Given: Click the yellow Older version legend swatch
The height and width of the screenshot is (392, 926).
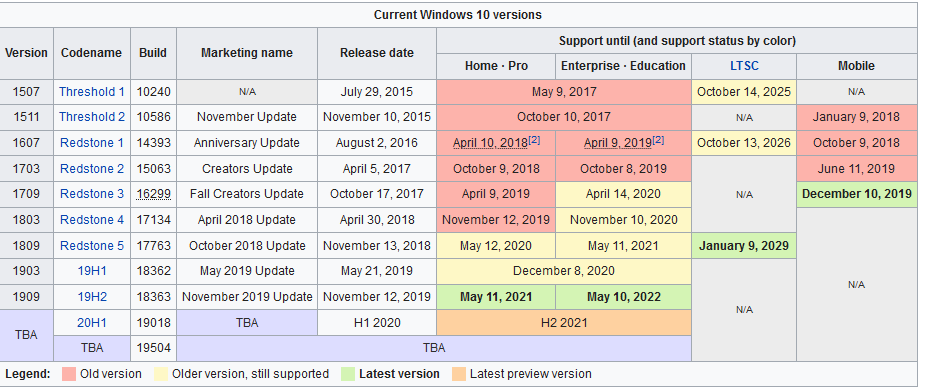Looking at the screenshot, I should (x=160, y=374).
